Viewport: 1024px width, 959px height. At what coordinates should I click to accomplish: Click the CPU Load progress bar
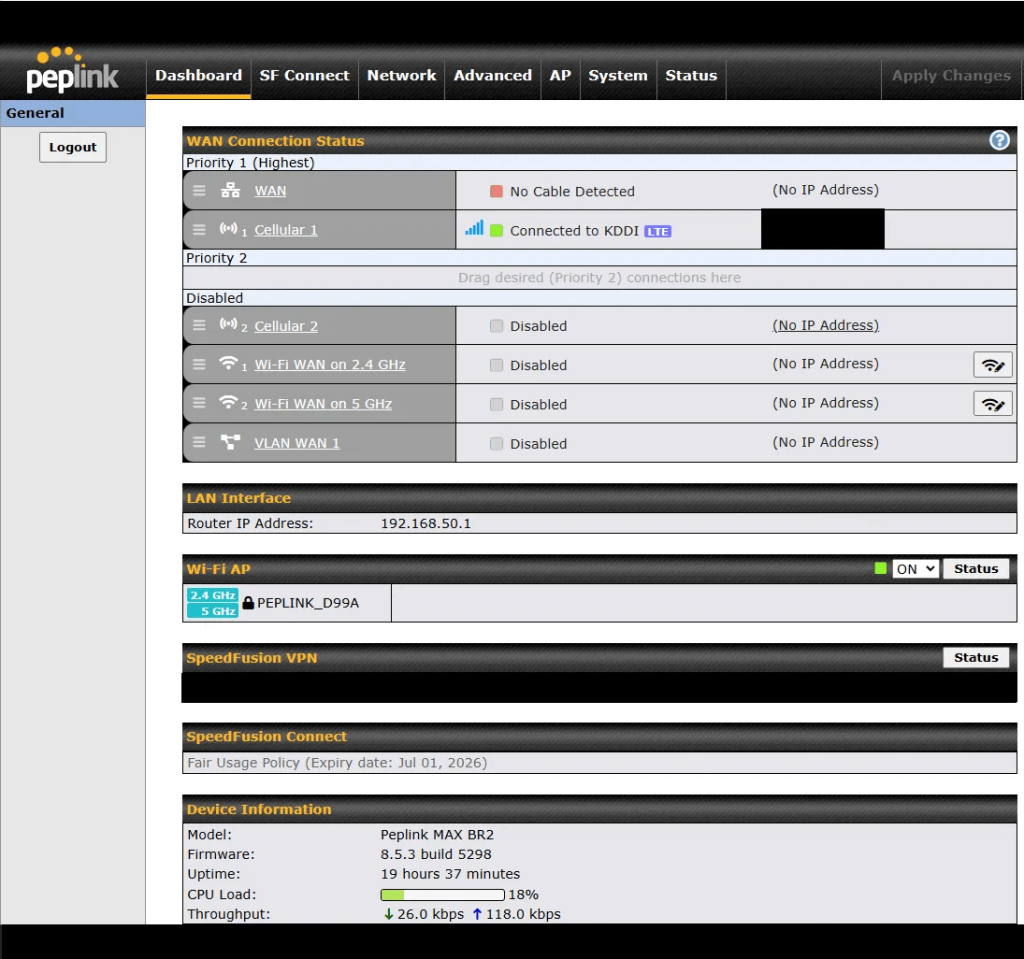pos(442,895)
